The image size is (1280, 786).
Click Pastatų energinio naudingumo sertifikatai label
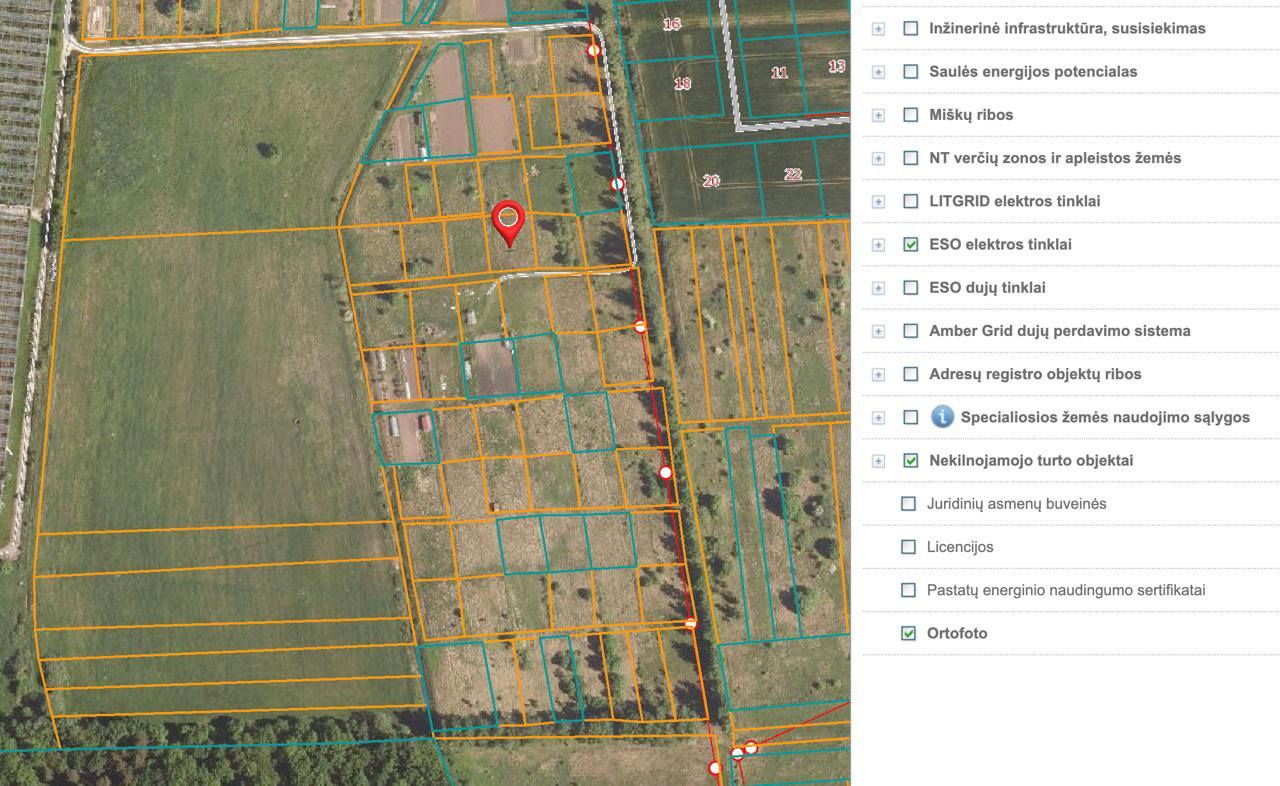click(x=1065, y=590)
